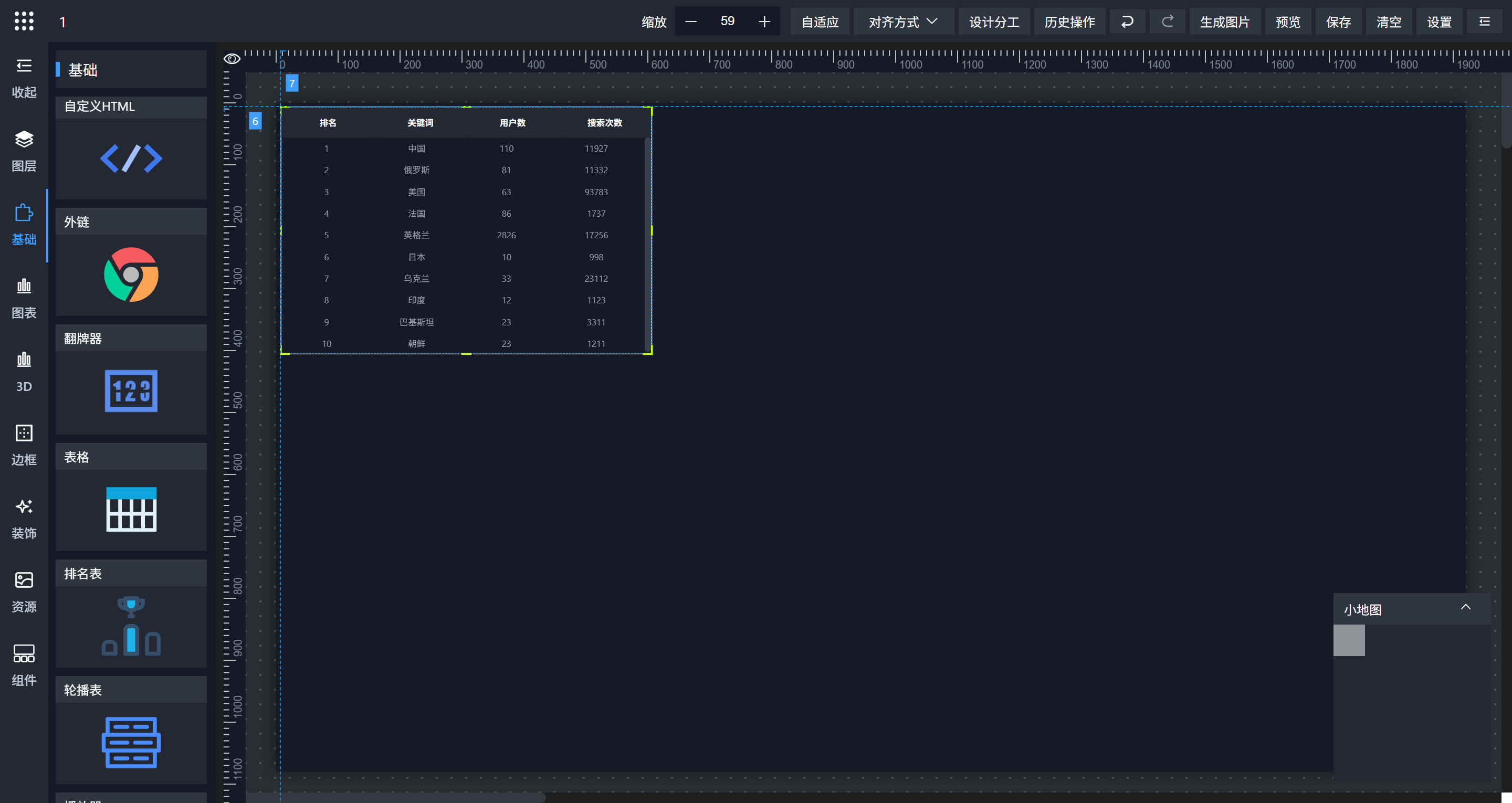Click the redo arrow icon
The image size is (1512, 803).
1167,22
